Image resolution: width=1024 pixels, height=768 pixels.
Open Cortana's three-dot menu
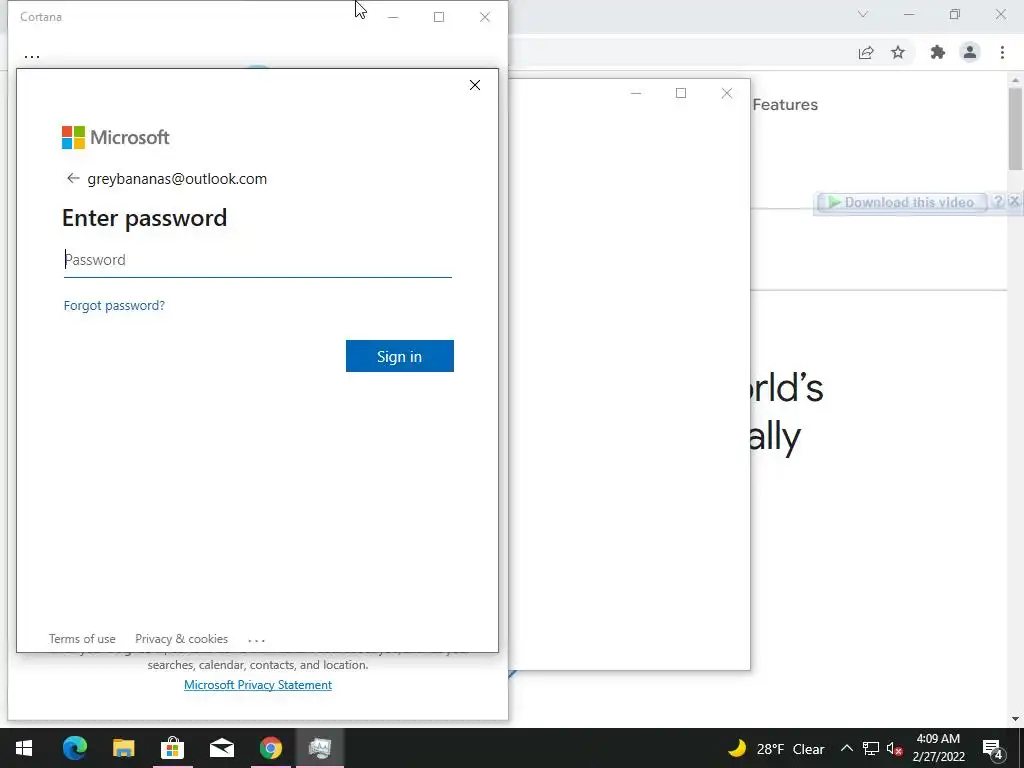point(32,57)
